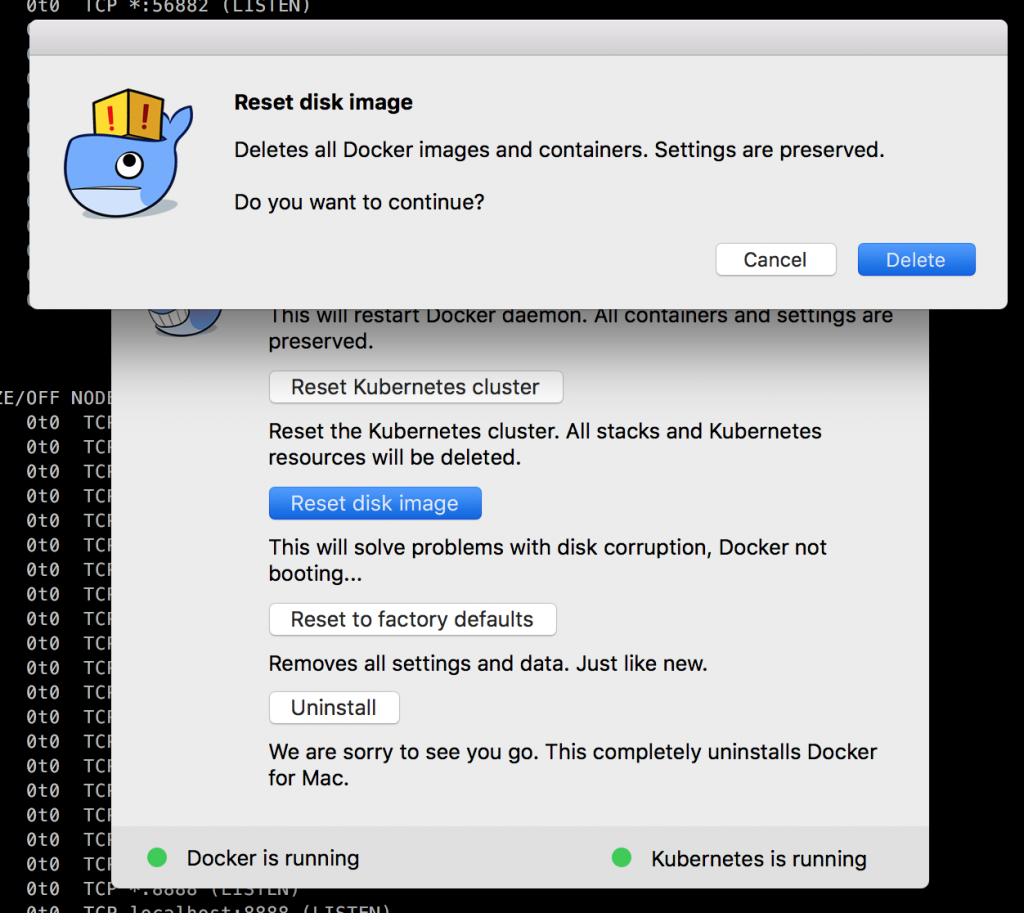Select the Reset disk image button

[375, 503]
